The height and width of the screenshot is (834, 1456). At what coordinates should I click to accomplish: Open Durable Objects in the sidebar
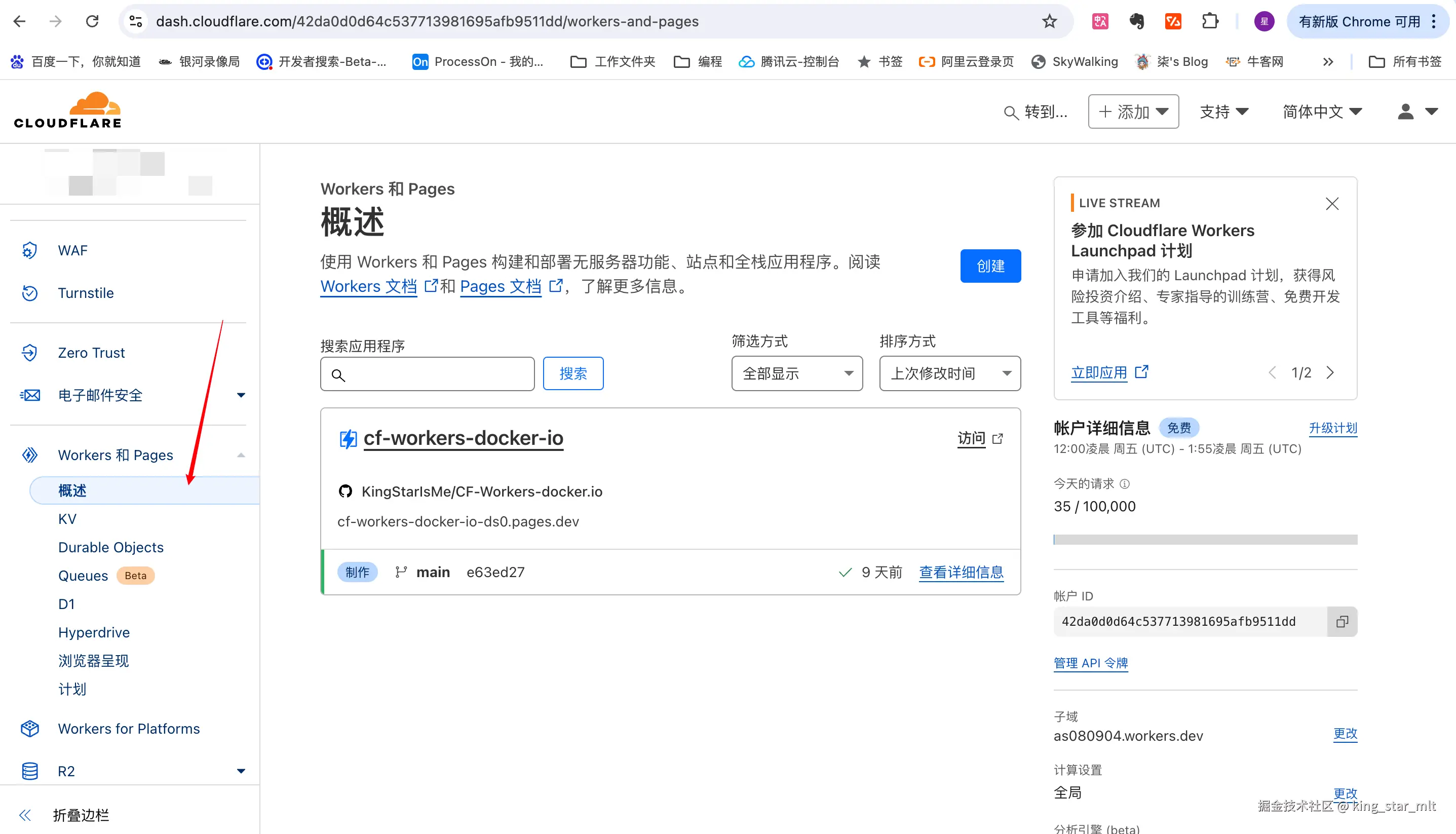click(110, 547)
